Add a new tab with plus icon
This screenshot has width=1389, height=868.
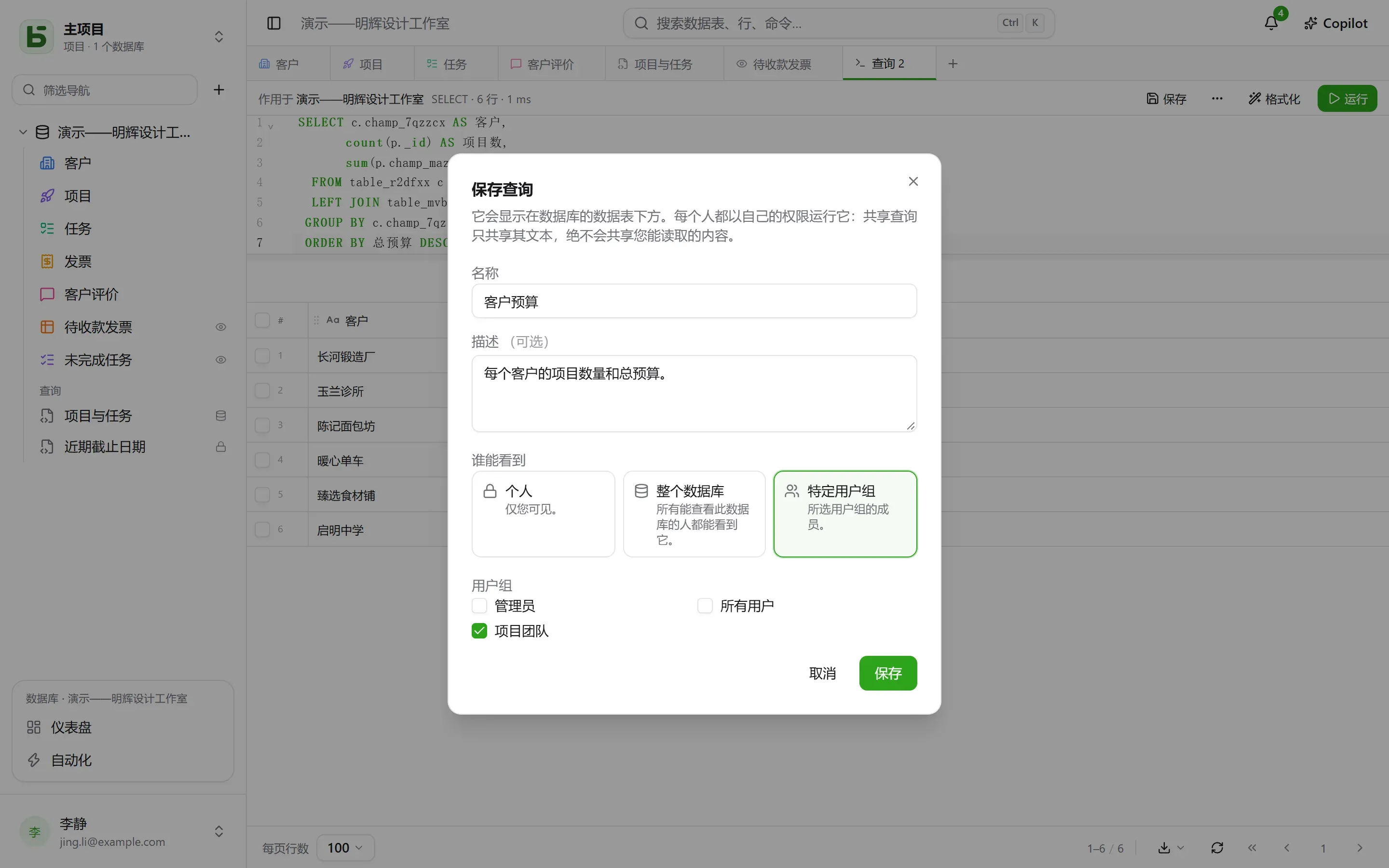(x=953, y=64)
